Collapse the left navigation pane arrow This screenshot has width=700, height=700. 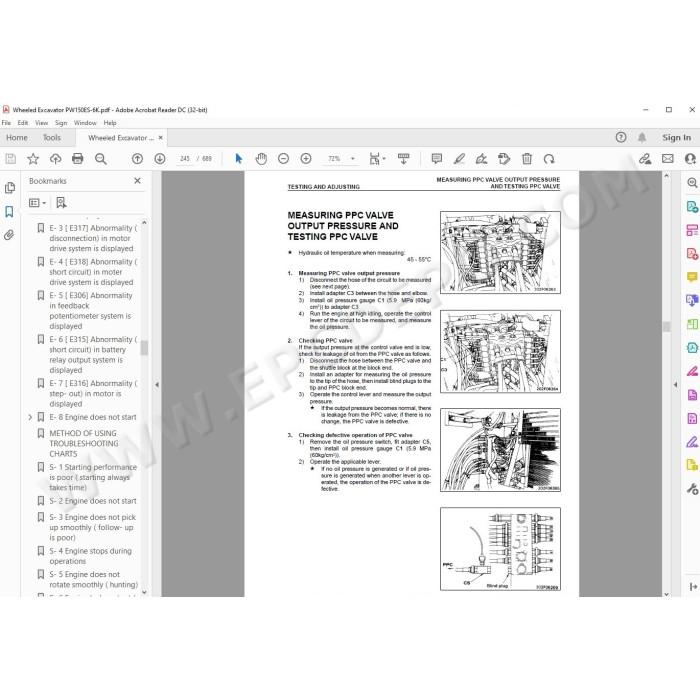click(157, 384)
